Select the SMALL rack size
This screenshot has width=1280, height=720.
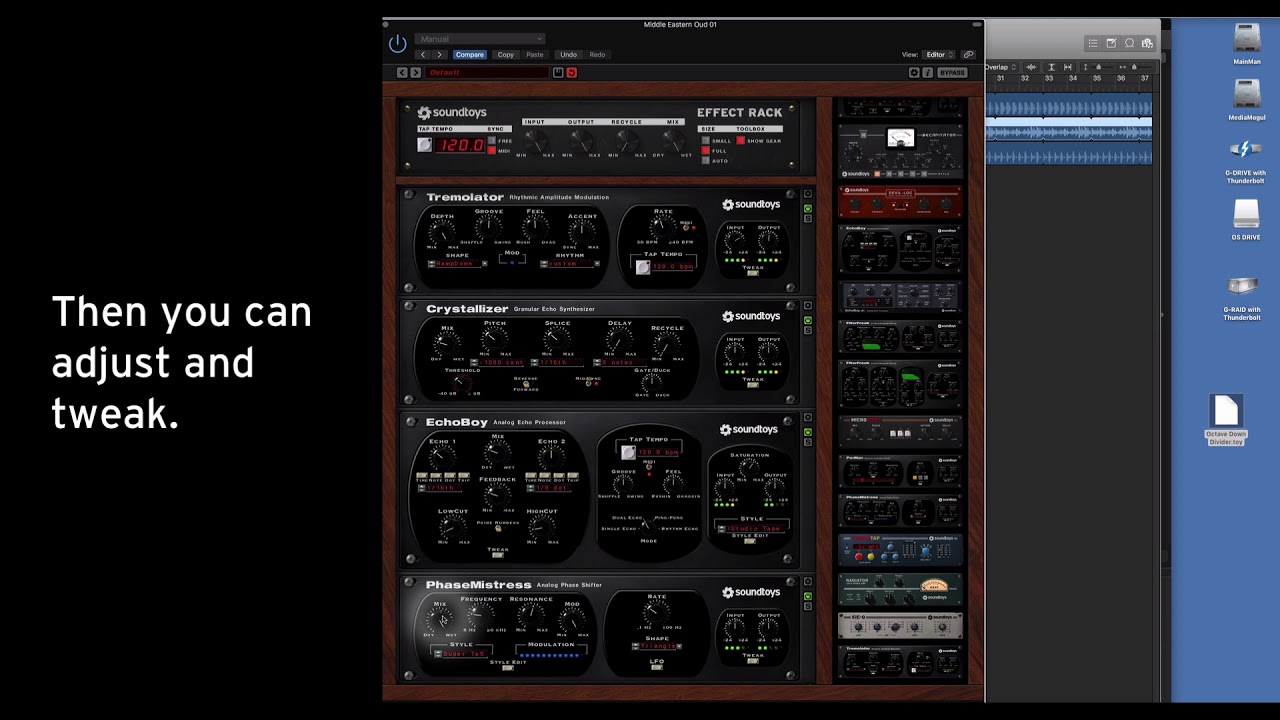[705, 141]
